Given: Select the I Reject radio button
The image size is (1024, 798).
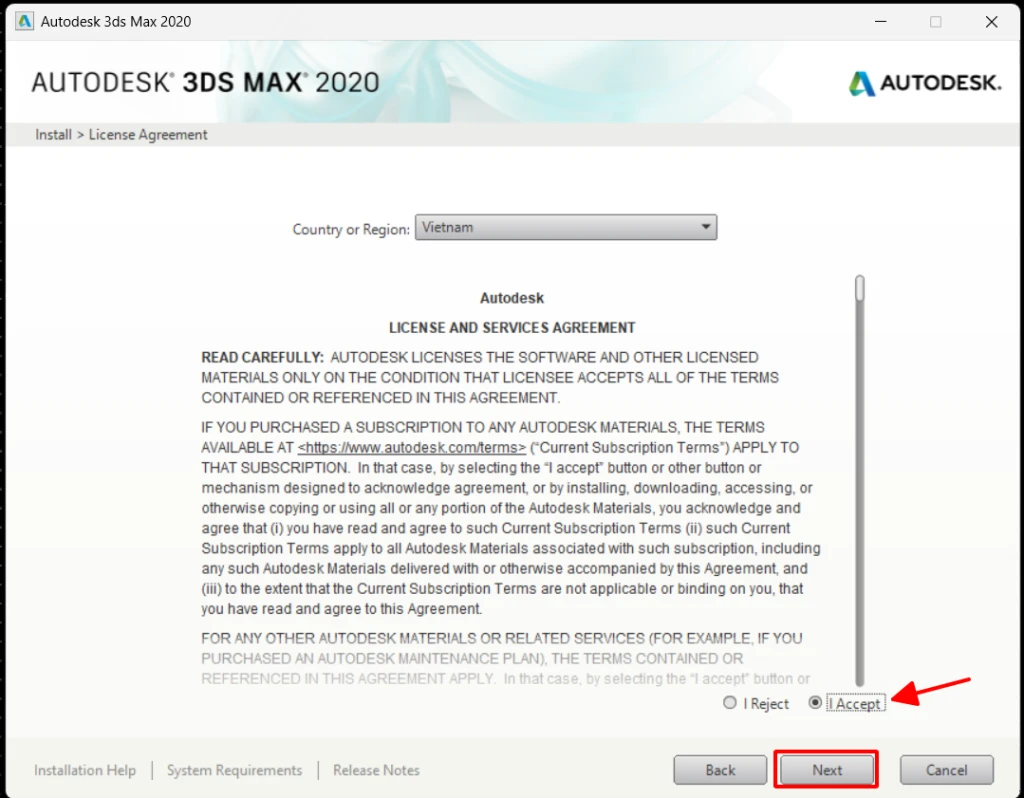Looking at the screenshot, I should [730, 703].
